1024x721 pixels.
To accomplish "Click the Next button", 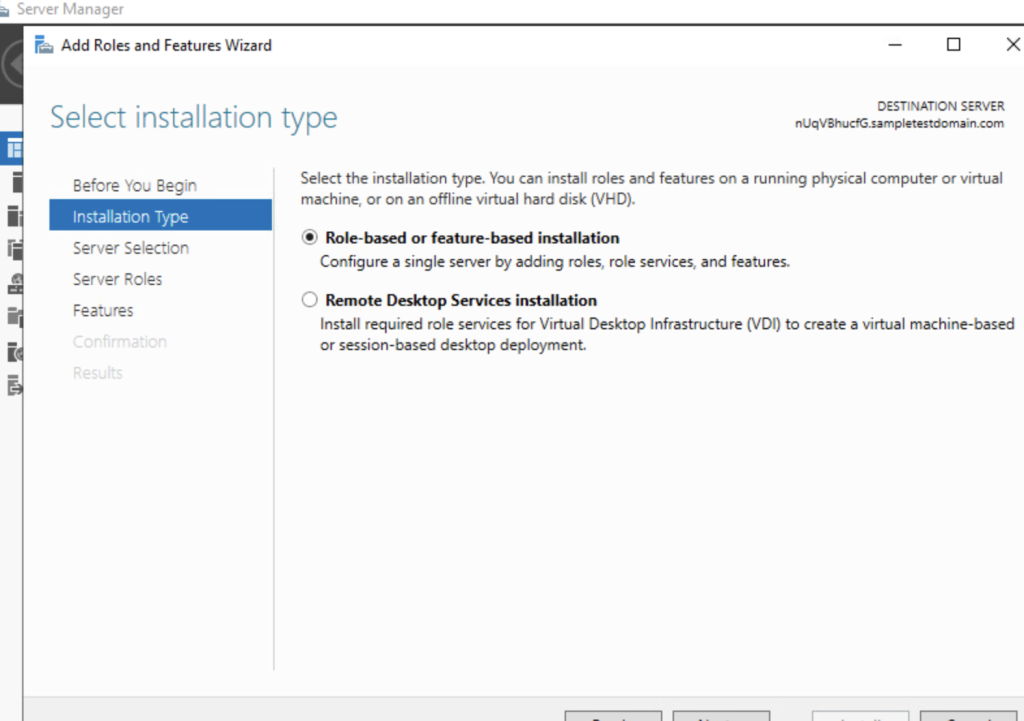I will point(720,717).
